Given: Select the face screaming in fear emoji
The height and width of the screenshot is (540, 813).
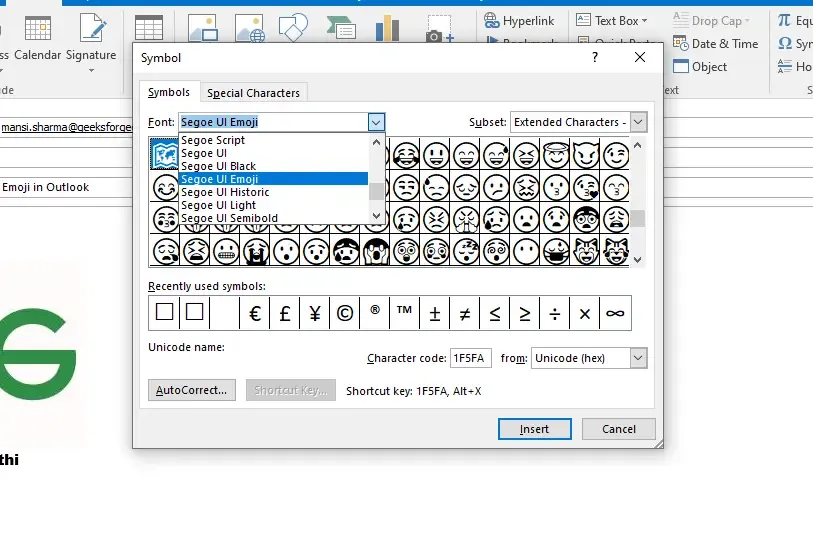Looking at the screenshot, I should 376,251.
